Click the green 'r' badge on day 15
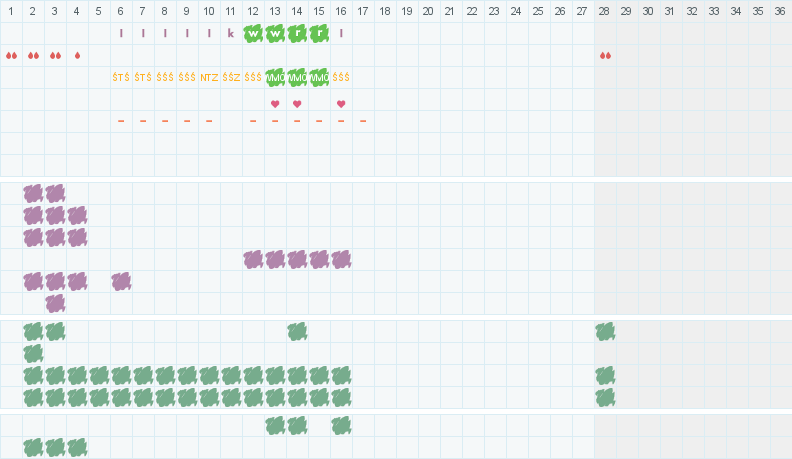Screen dimensions: 792x459 click(x=319, y=33)
